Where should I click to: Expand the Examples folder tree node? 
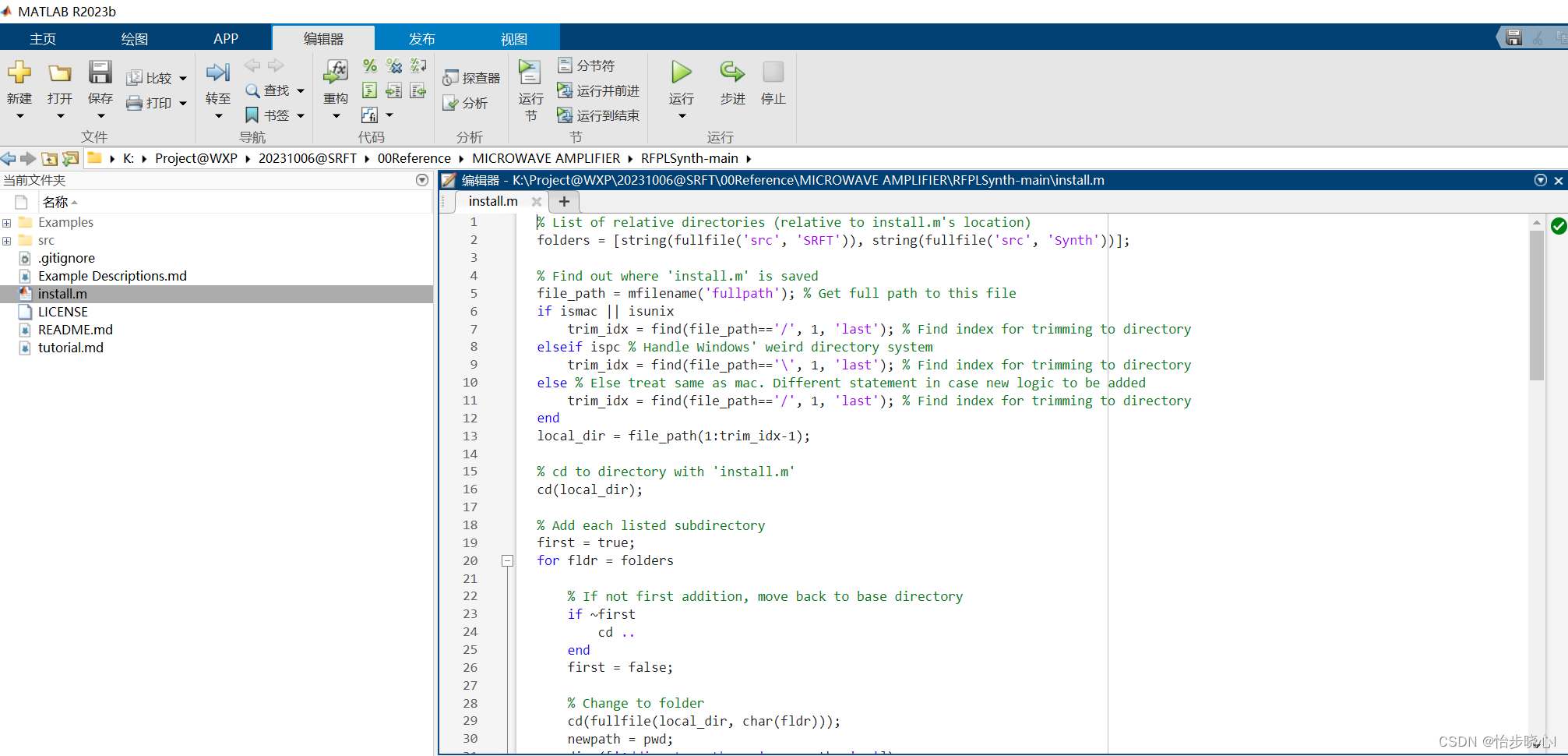(7, 223)
